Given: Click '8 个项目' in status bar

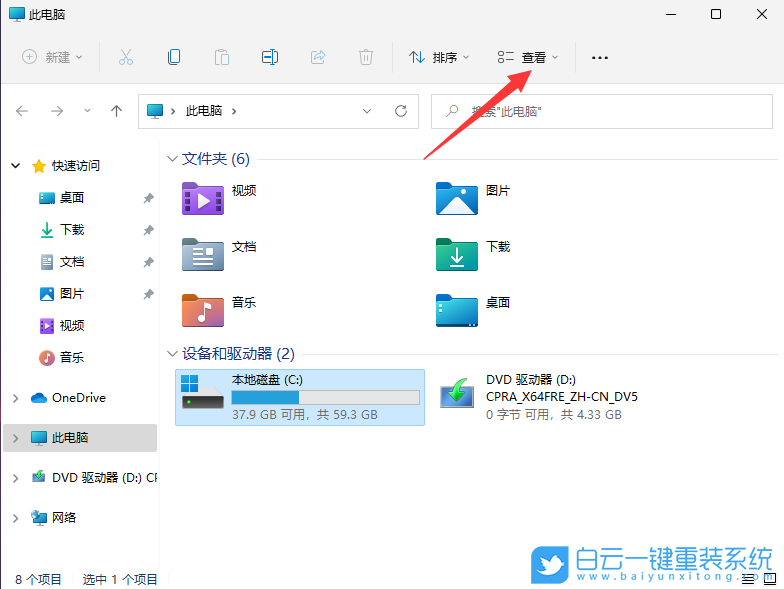Looking at the screenshot, I should 38,580.
